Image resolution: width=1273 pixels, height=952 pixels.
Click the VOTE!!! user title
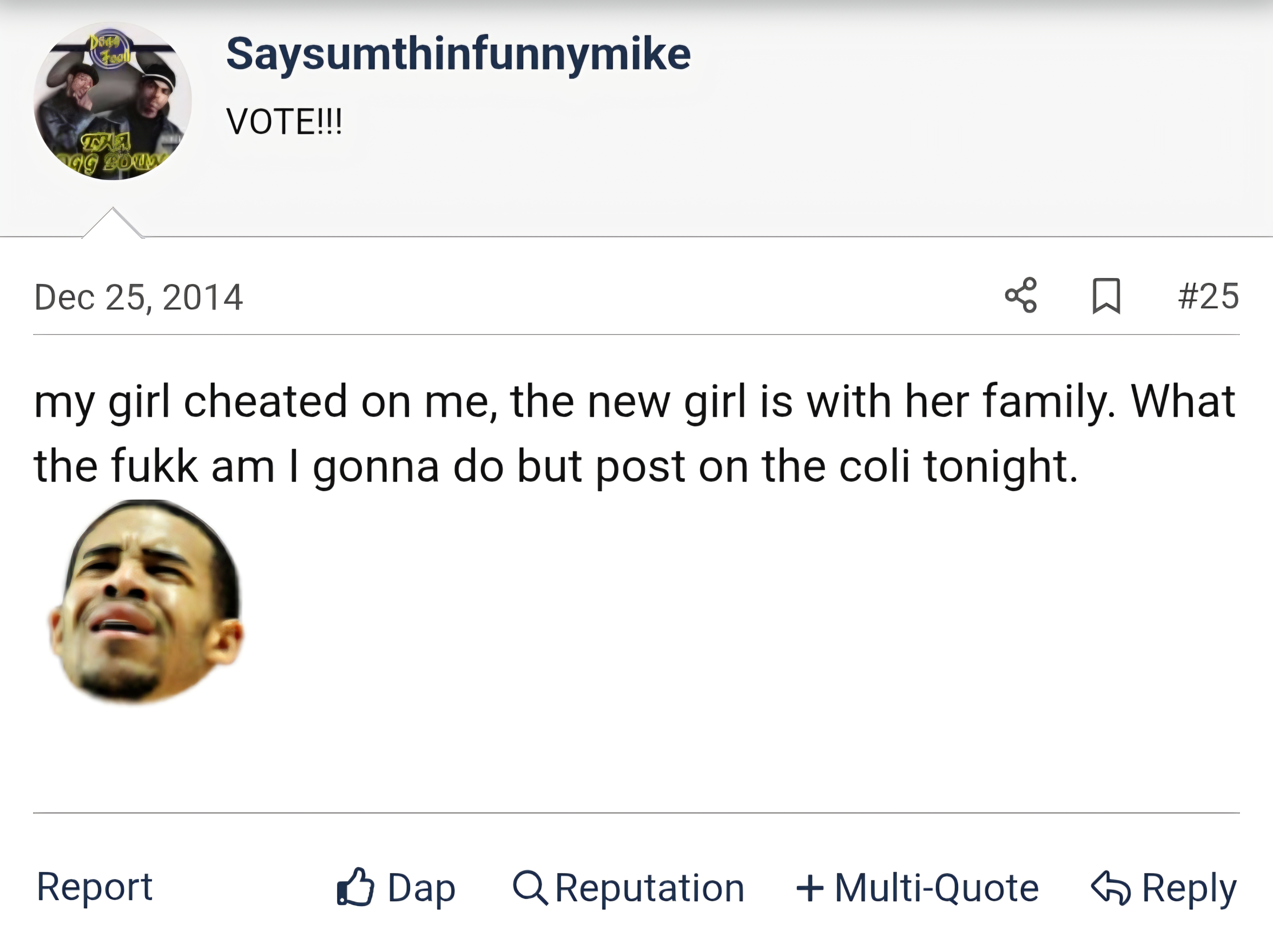pos(284,121)
